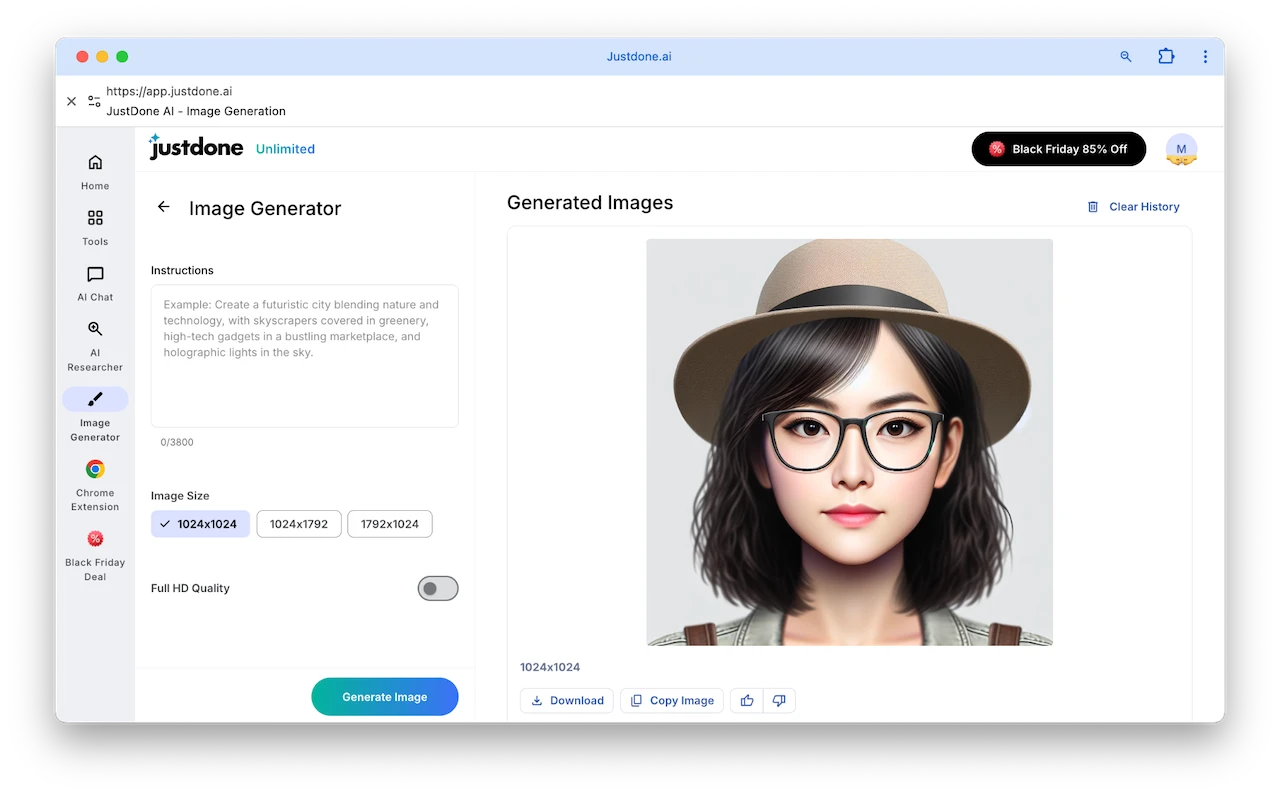Select the 1024x1792 image size
Viewport: 1280px width, 796px height.
click(299, 524)
